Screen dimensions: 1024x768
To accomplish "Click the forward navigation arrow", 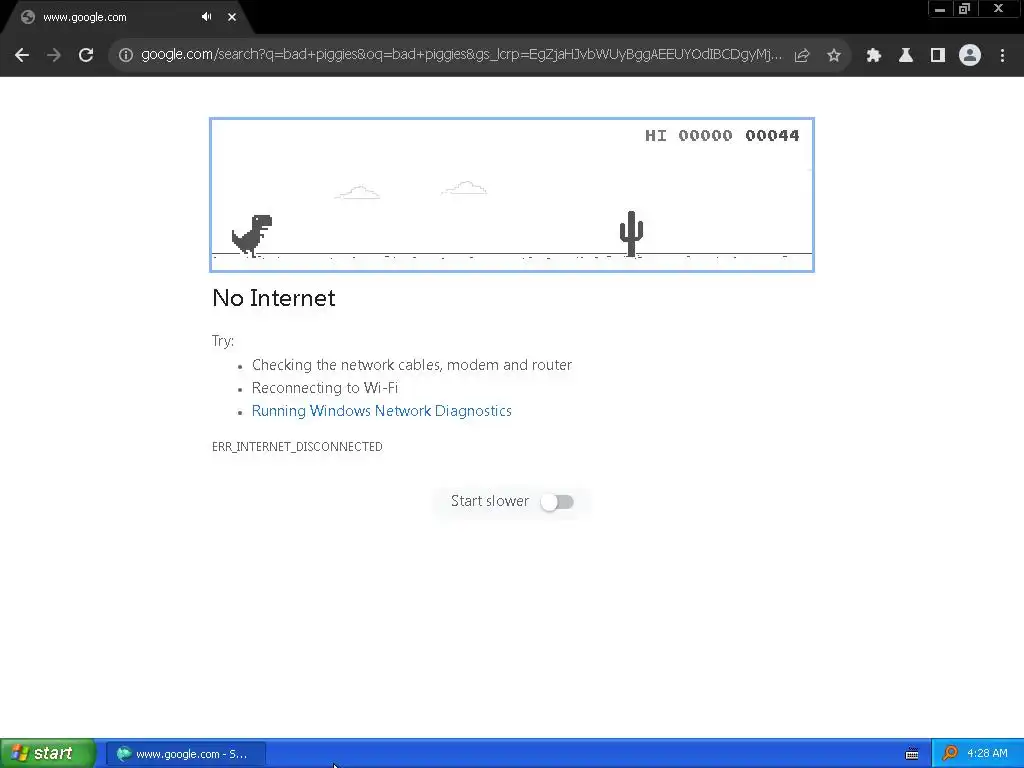I will 54,55.
